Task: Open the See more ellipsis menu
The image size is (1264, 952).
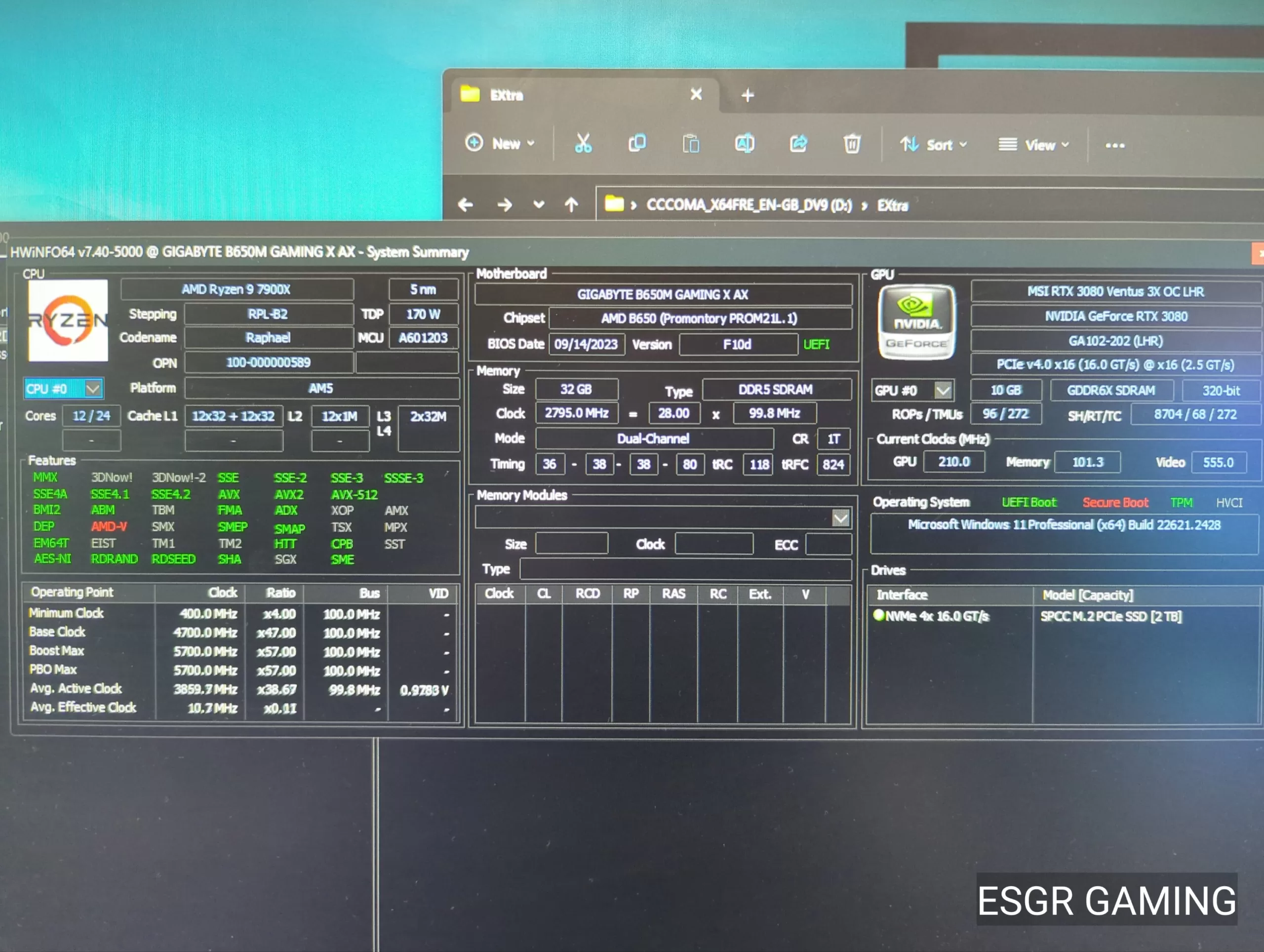Action: coord(1115,146)
